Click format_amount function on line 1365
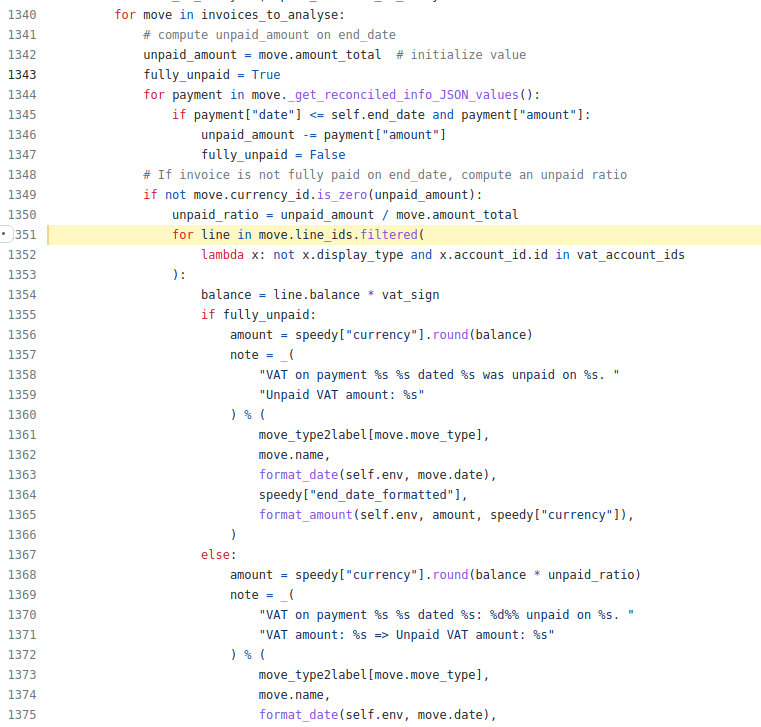 click(305, 515)
